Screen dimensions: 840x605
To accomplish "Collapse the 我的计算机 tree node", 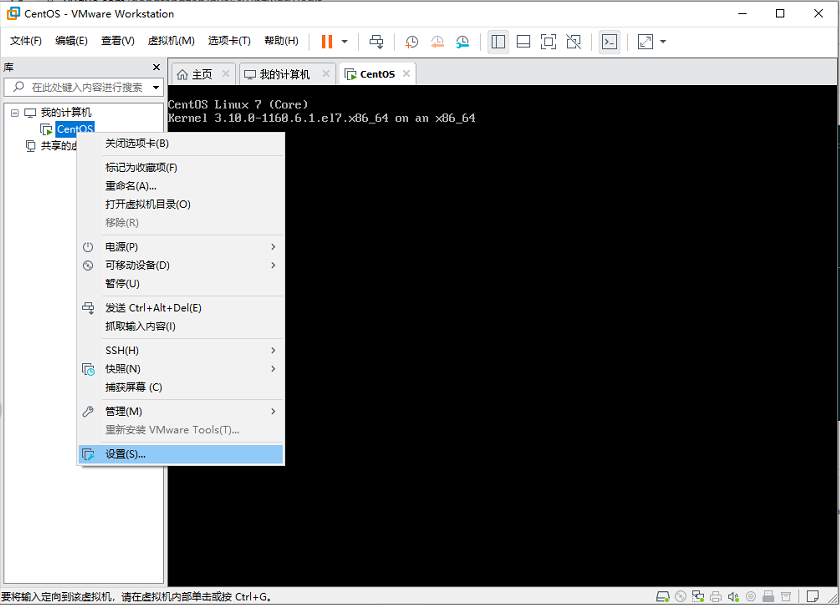I will pos(15,113).
